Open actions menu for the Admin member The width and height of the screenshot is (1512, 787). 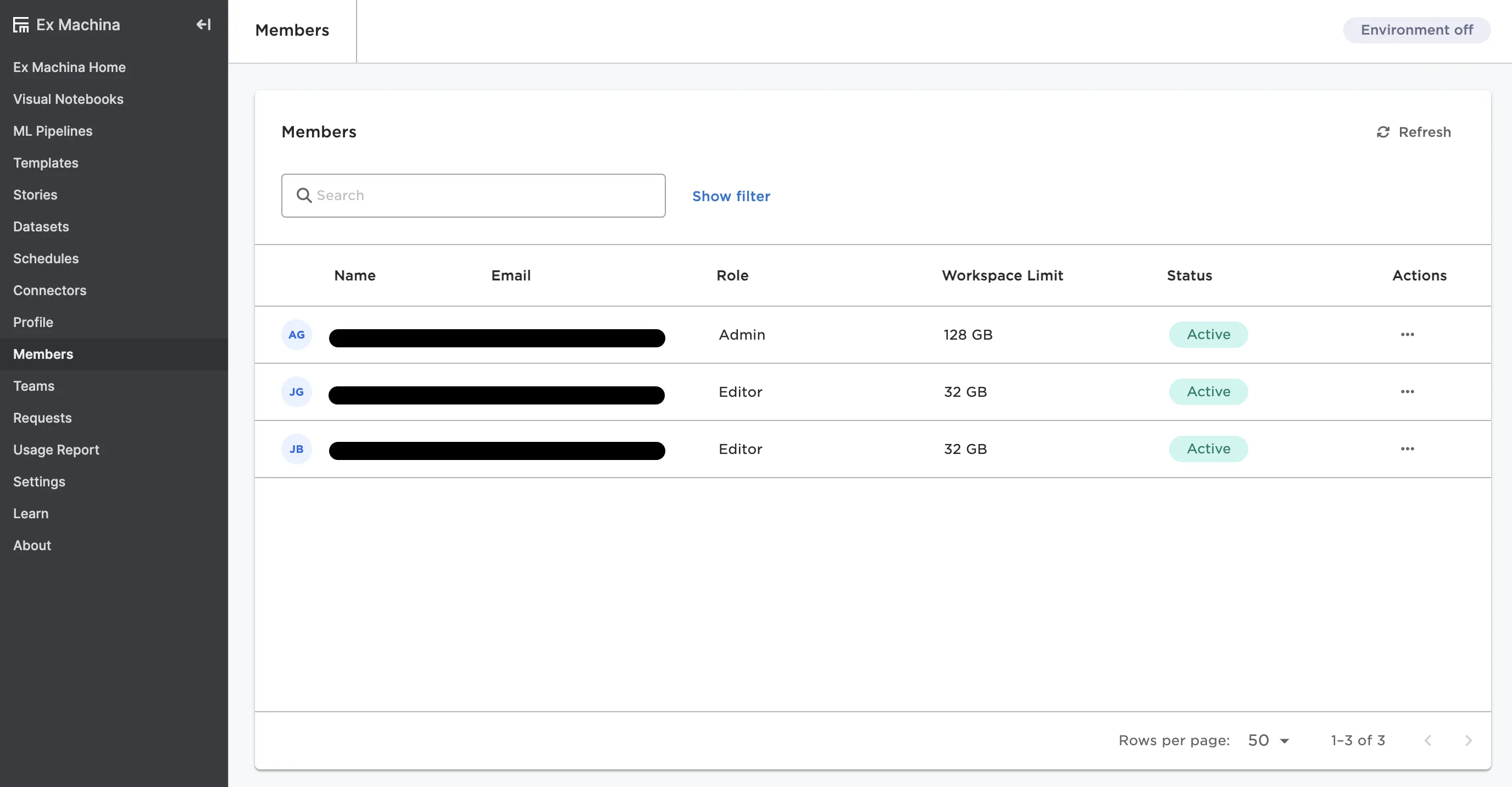point(1407,335)
